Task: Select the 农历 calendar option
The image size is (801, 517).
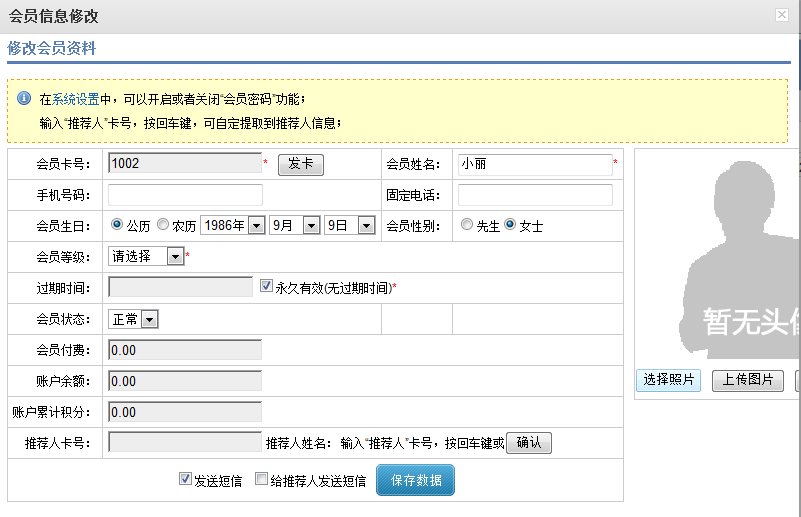Action: tap(163, 225)
